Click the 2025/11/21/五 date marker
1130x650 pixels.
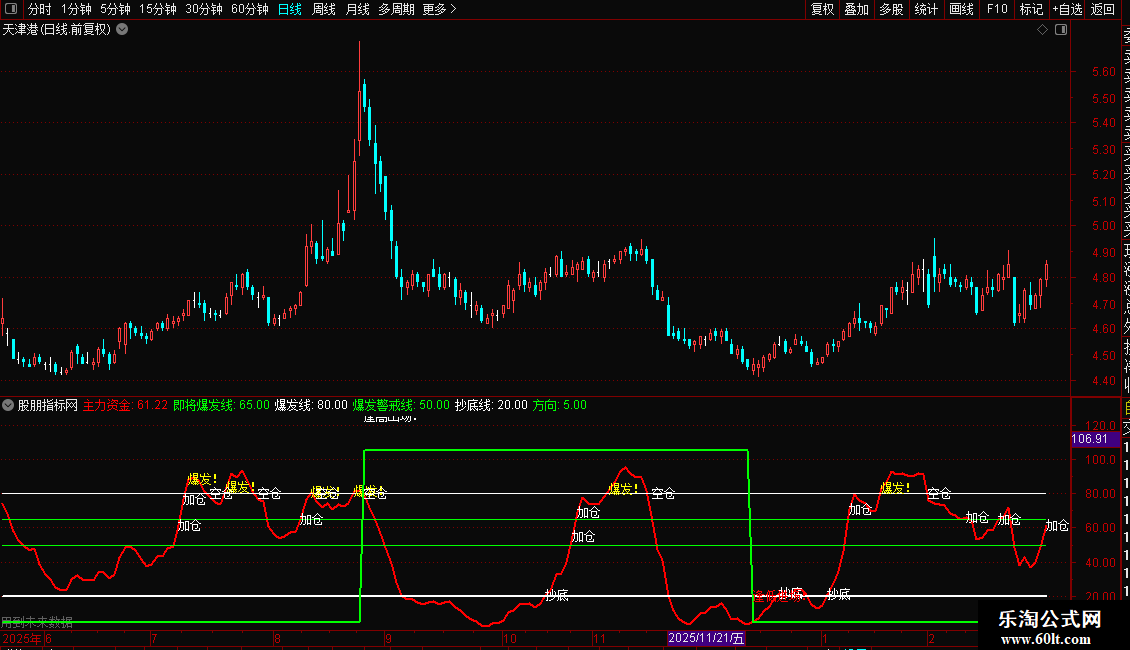706,638
